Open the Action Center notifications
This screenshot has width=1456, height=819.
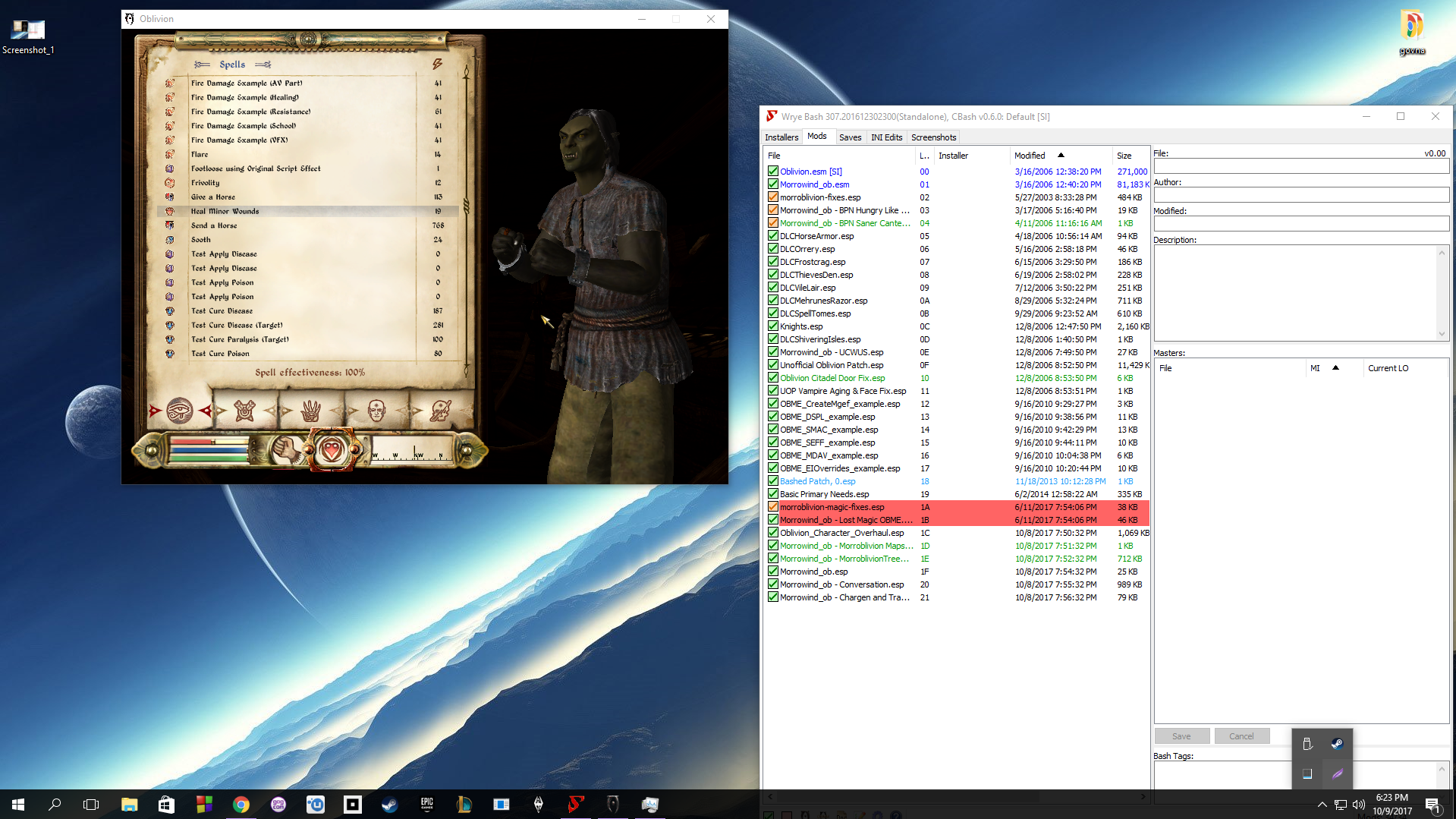pos(1432,805)
